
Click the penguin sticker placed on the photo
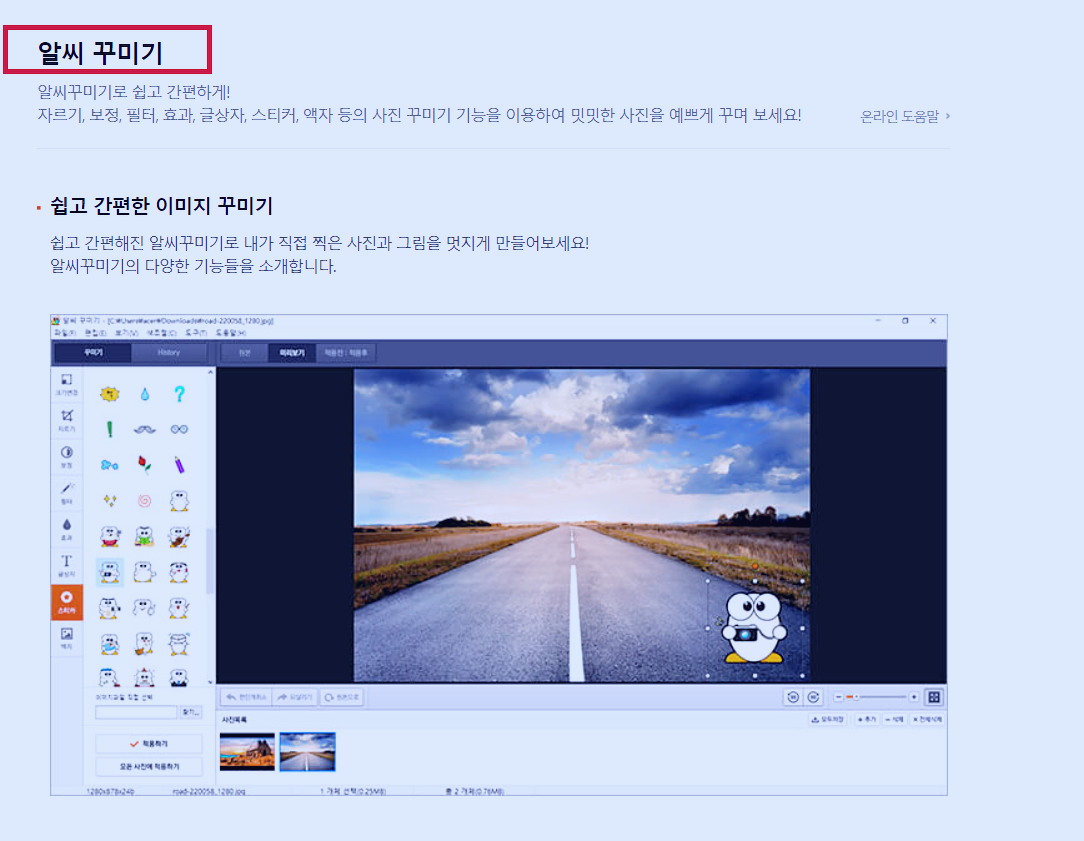[753, 627]
